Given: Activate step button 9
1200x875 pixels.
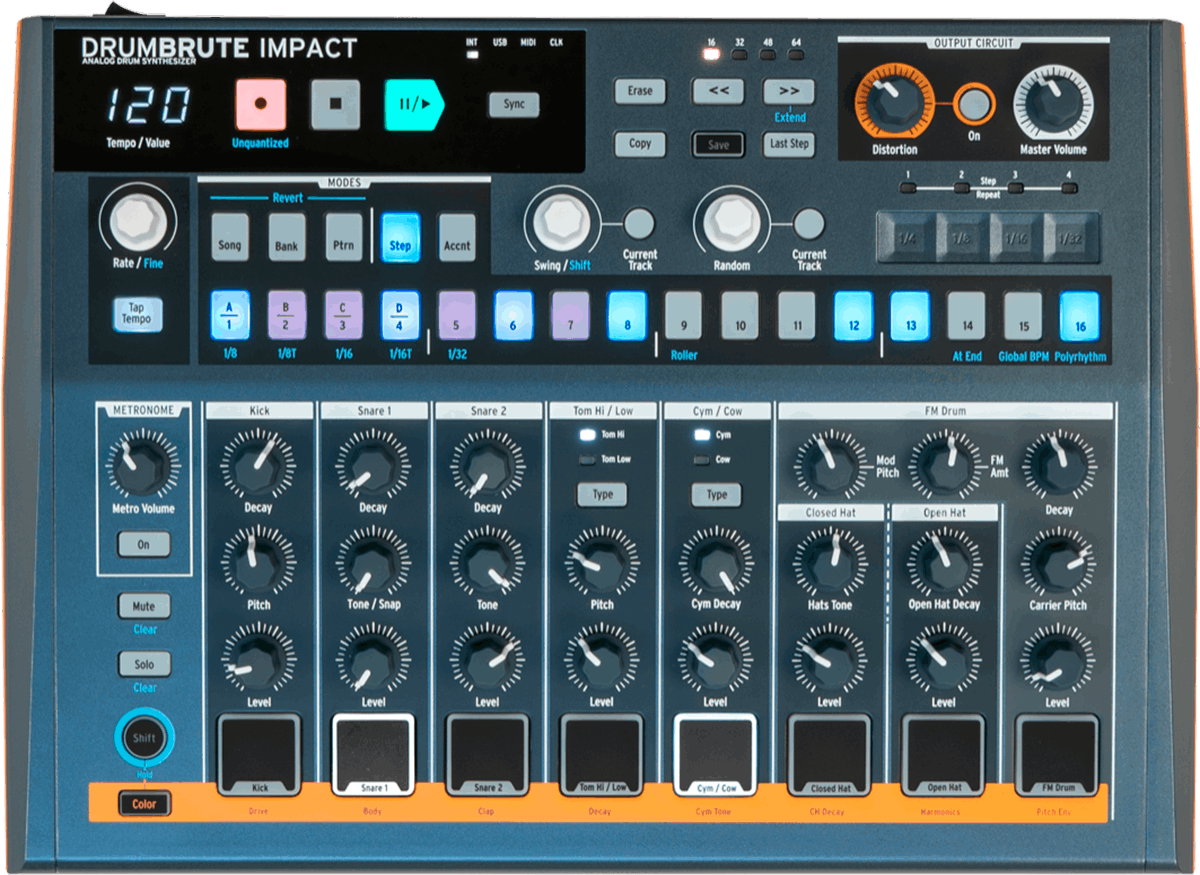Looking at the screenshot, I should (683, 316).
